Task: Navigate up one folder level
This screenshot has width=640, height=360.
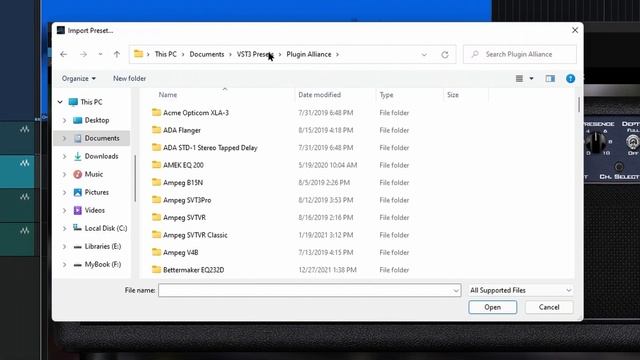Action: 117,54
